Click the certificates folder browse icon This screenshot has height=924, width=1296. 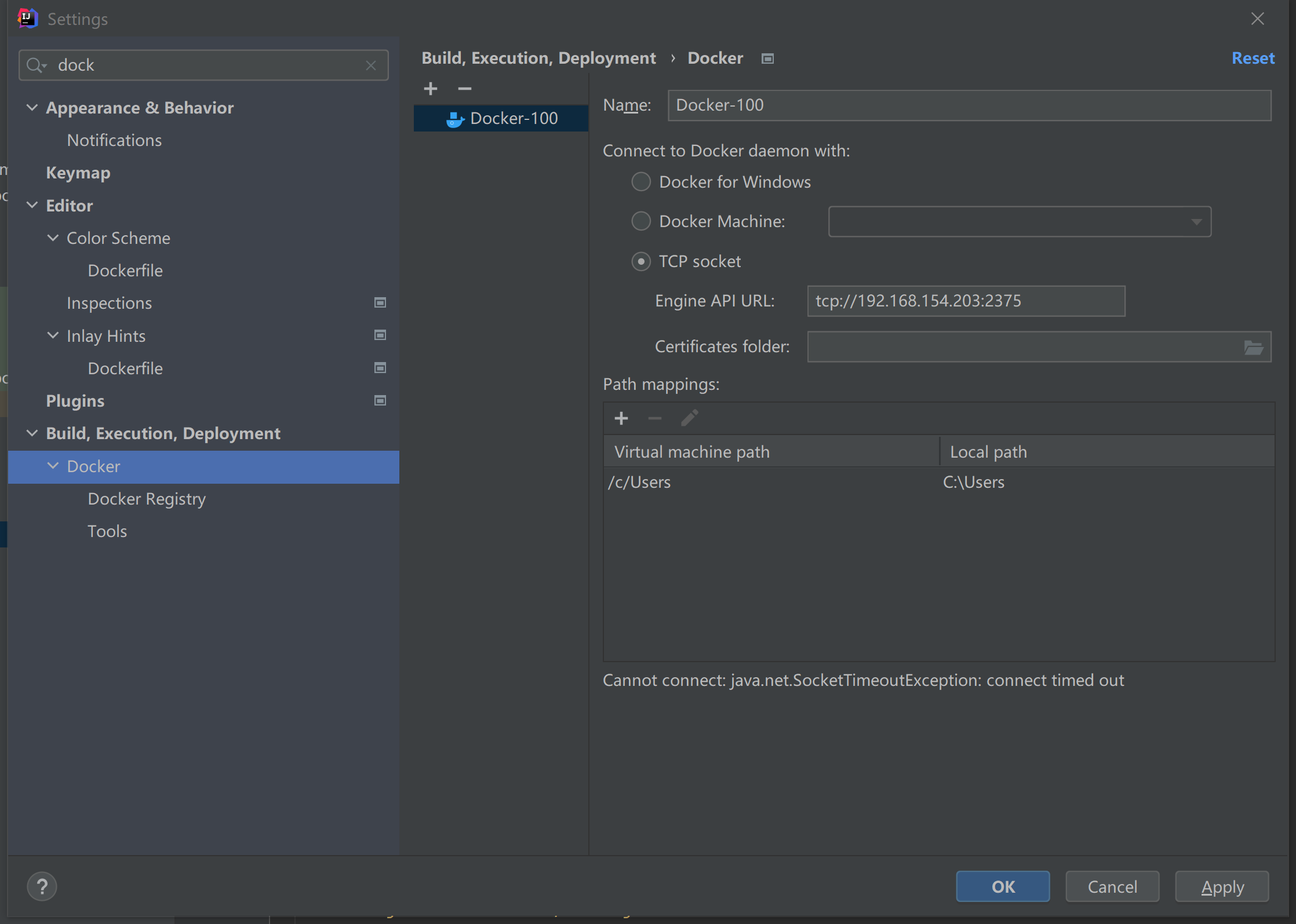[1254, 346]
